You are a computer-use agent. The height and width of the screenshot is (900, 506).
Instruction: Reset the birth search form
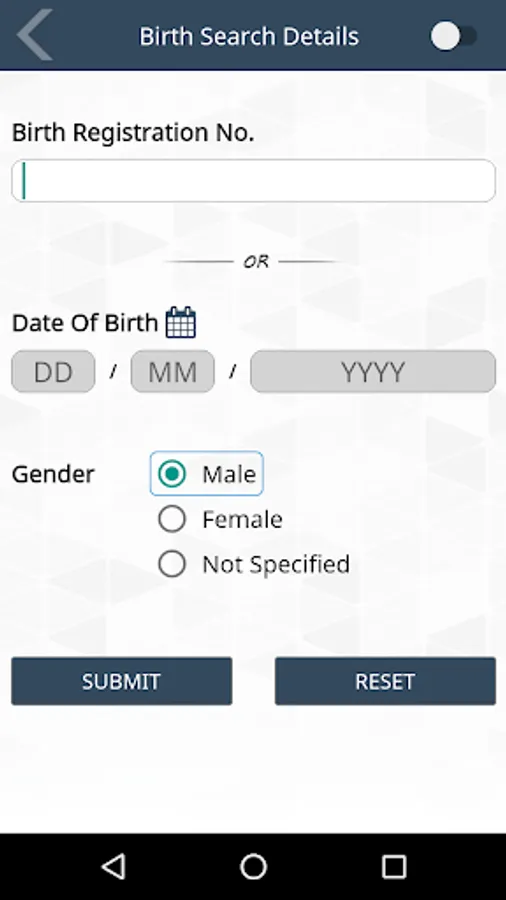[x=385, y=681]
